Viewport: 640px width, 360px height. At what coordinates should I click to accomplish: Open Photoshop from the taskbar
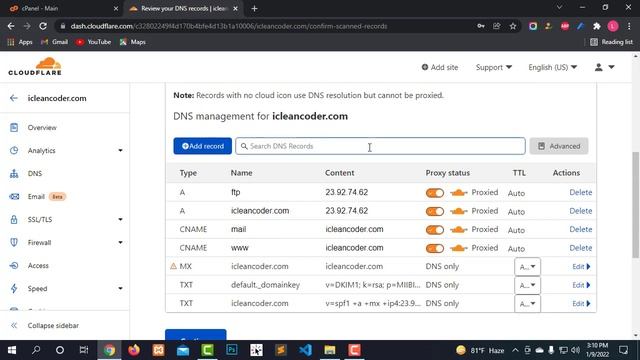(232, 350)
